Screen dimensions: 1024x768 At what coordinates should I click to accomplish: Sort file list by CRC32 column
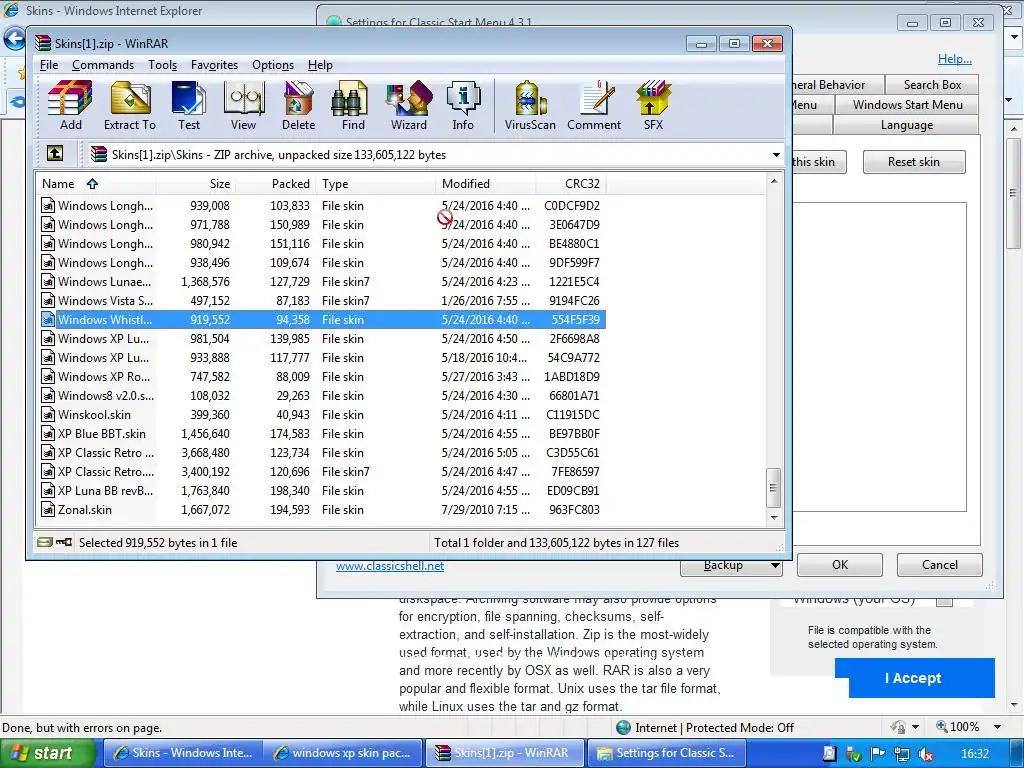point(571,184)
